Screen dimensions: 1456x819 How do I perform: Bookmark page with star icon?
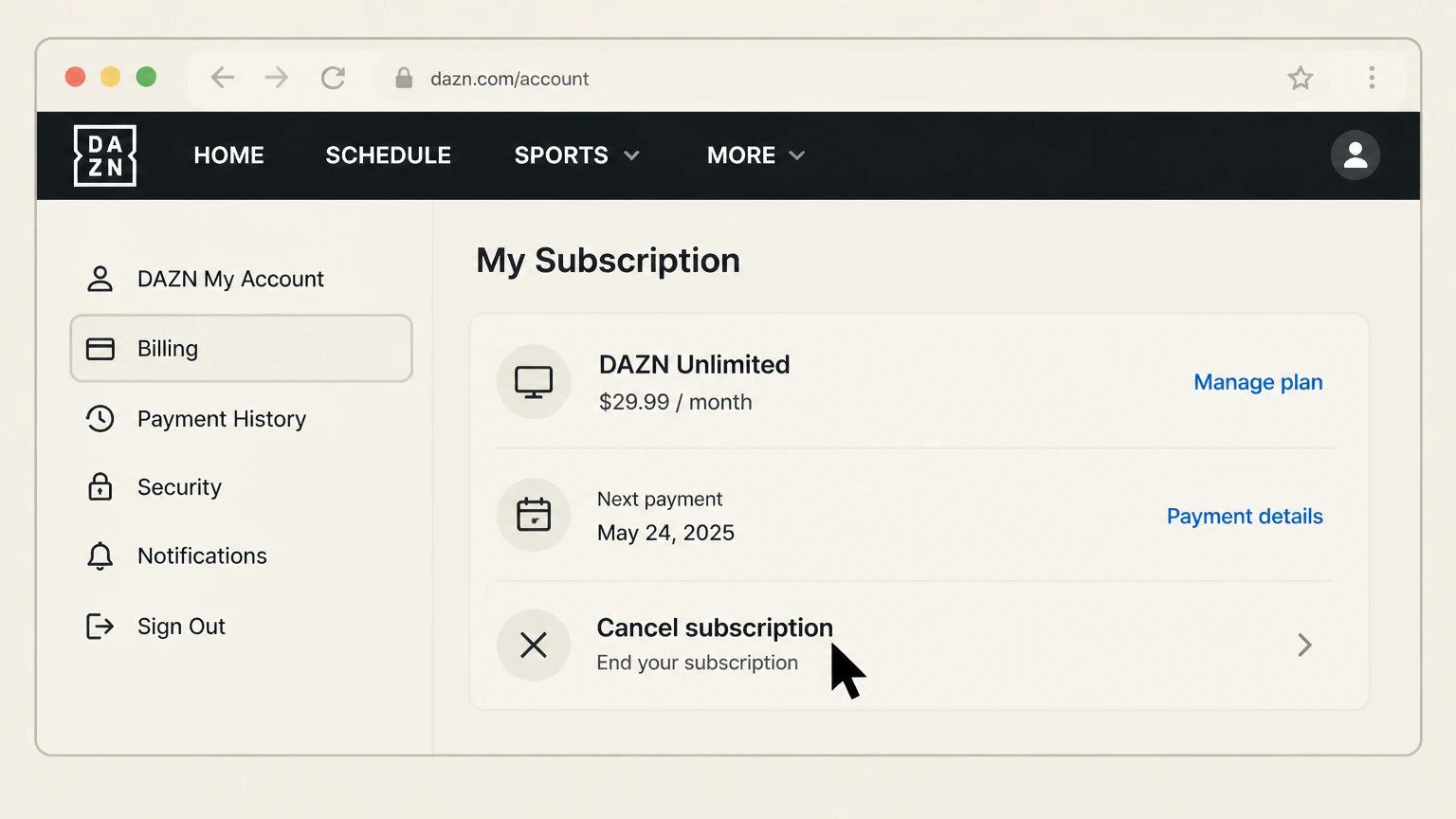point(1301,78)
